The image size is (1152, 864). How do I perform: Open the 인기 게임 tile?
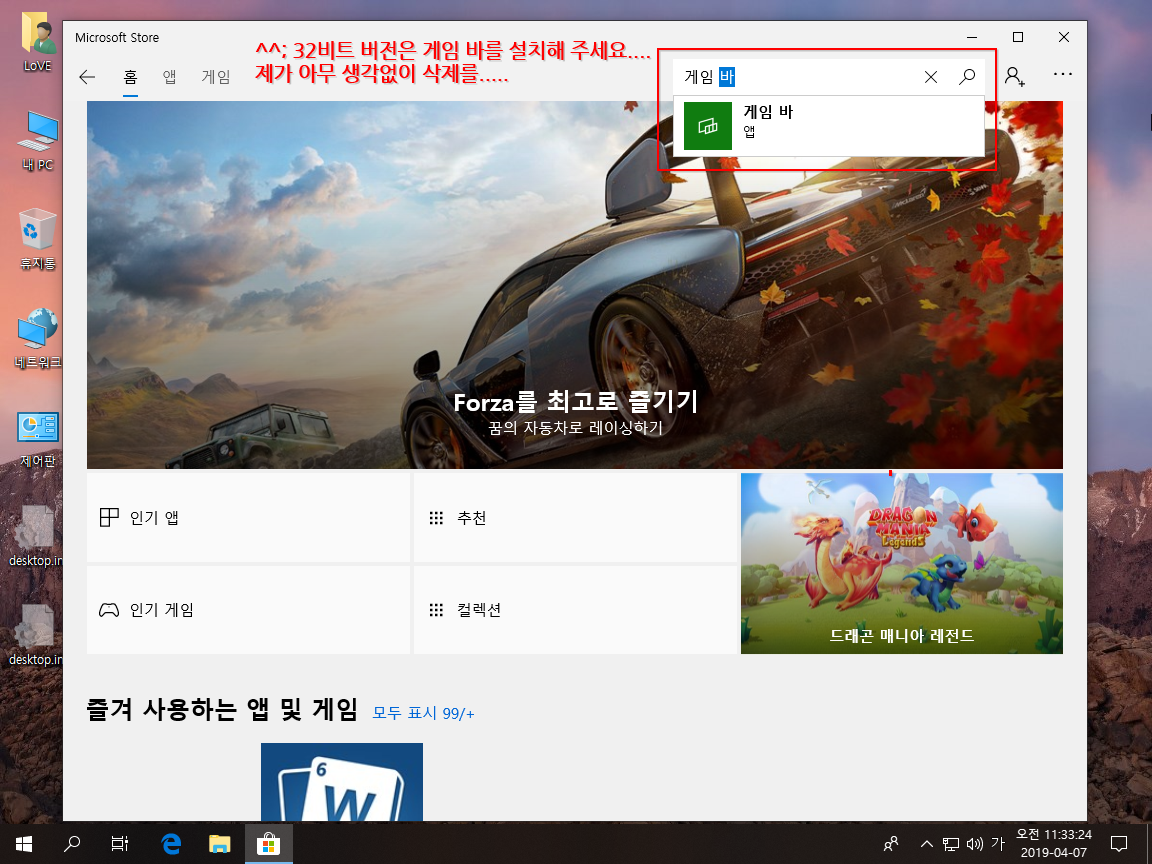pyautogui.click(x=248, y=609)
